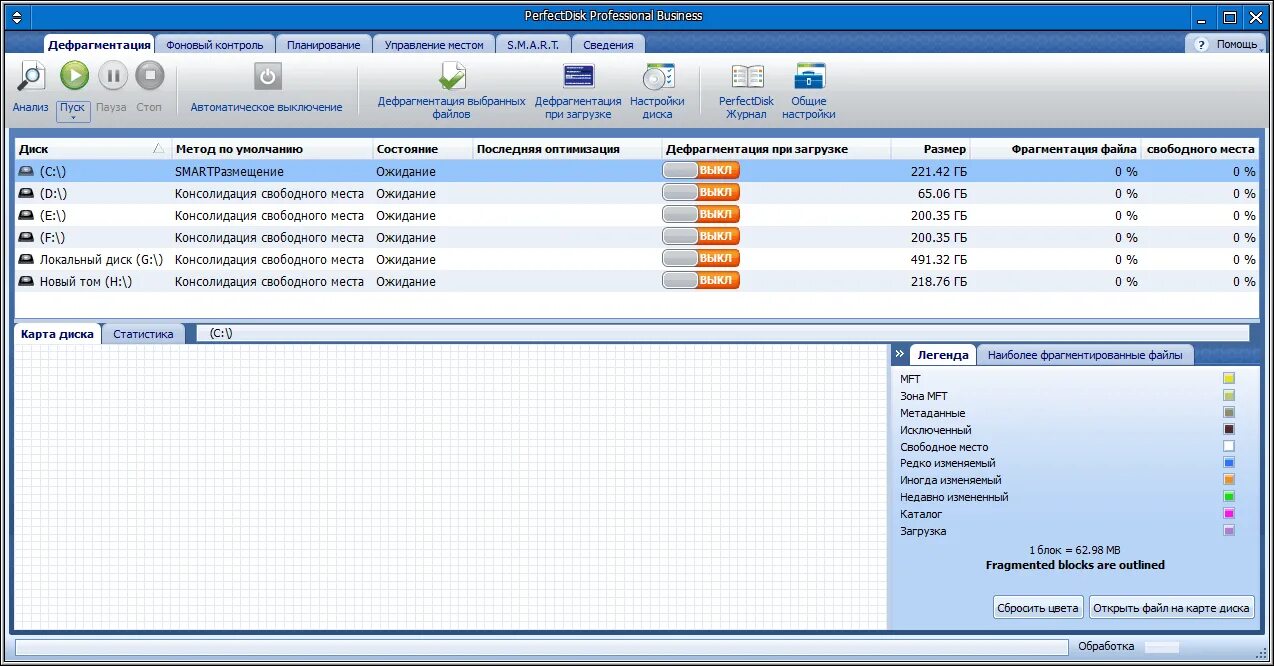Toggle boot-time defrag switch for drive H:
Viewport: 1274px width, 666px height.
(x=701, y=281)
